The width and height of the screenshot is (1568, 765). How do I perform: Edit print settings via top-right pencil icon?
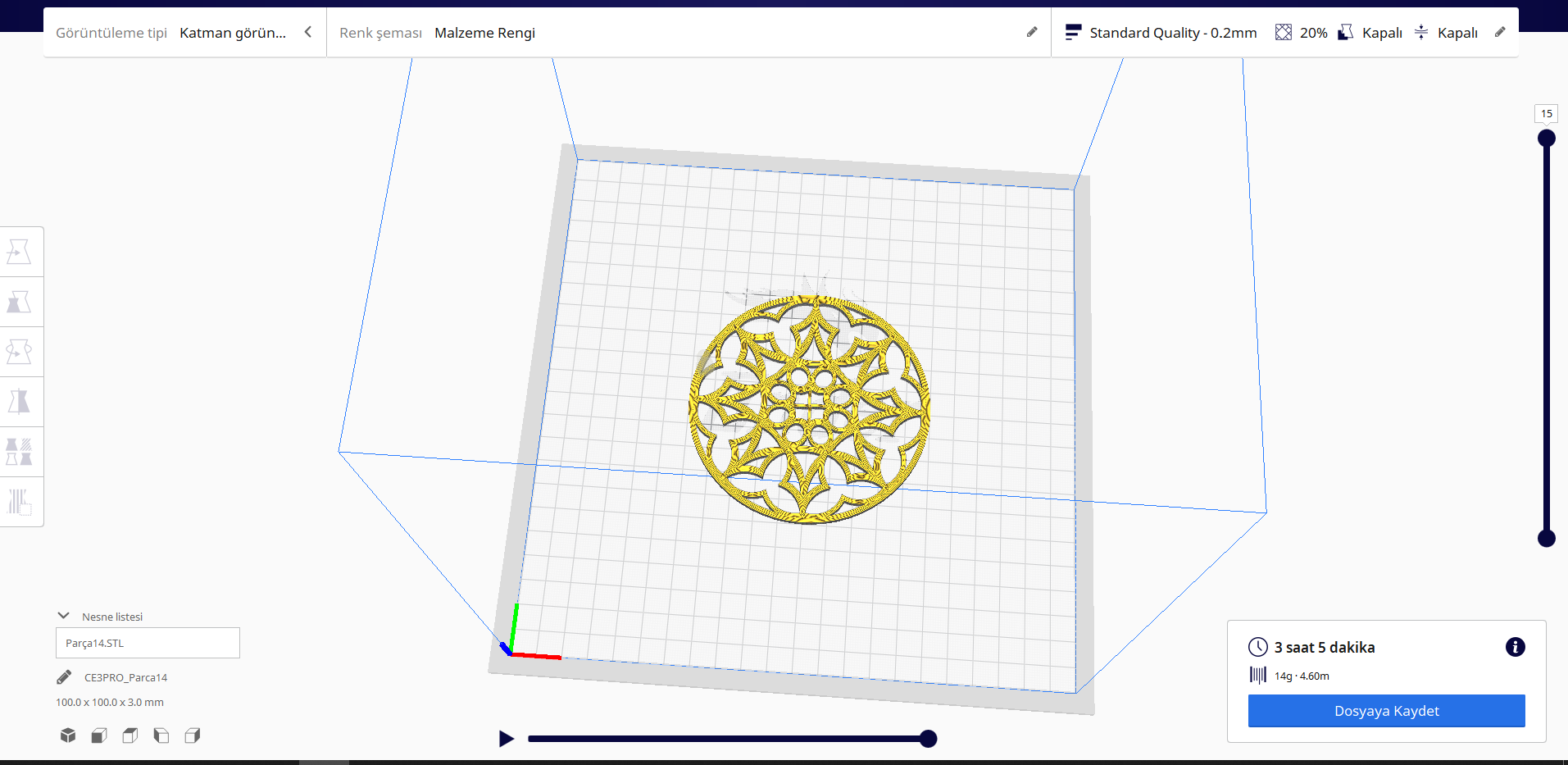[x=1500, y=32]
